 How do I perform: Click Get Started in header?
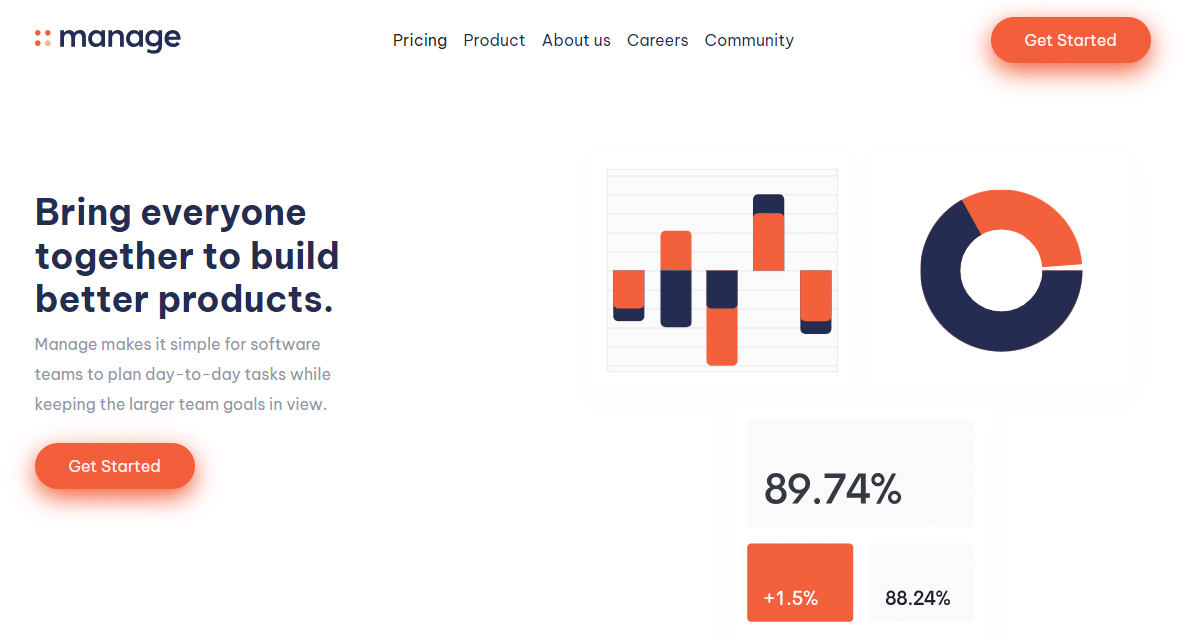(1070, 40)
